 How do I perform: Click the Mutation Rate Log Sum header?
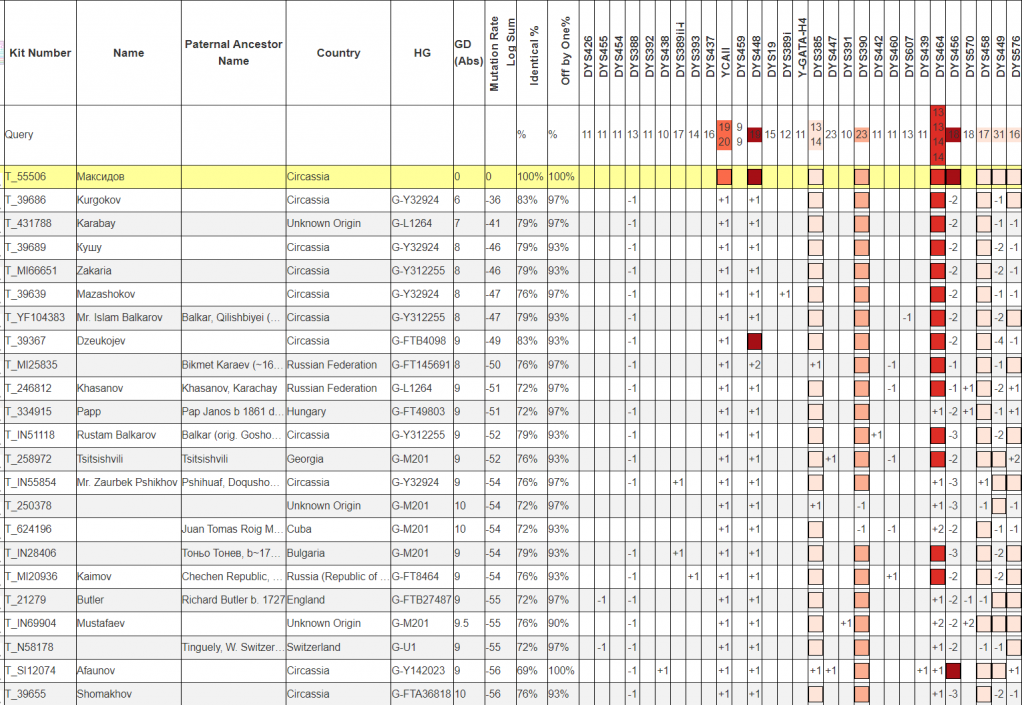(x=502, y=53)
